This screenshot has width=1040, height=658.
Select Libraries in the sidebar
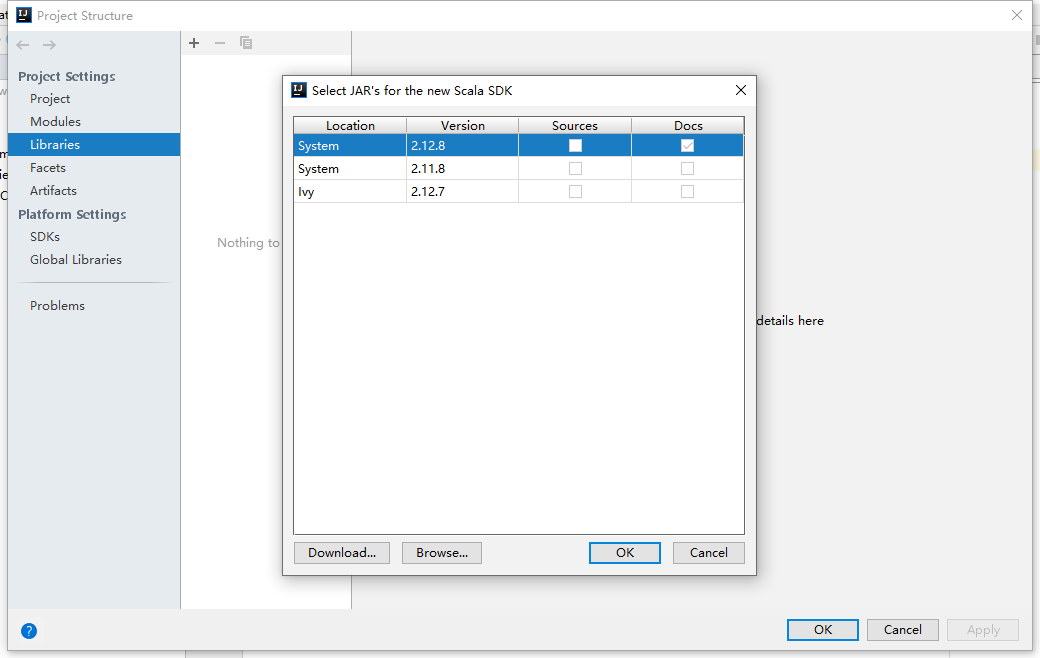pos(94,145)
